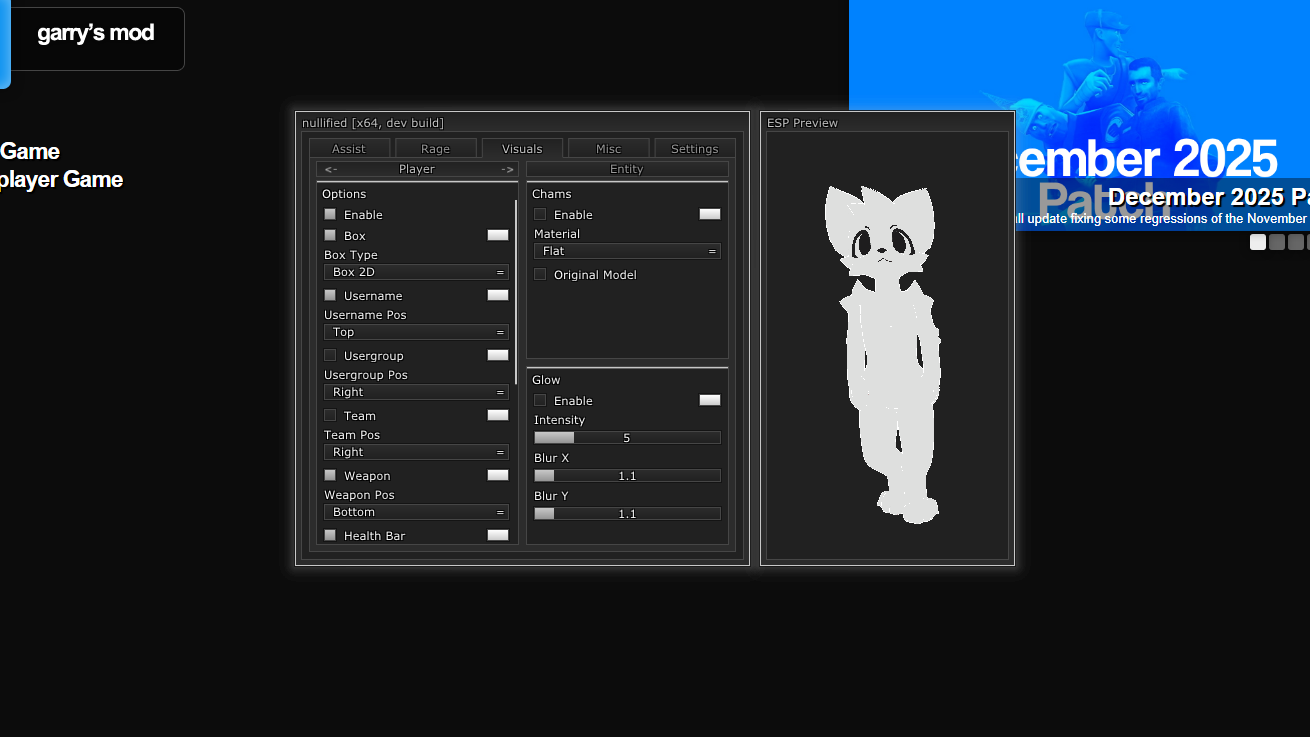Toggle the Usergroup checkbox
Image resolution: width=1310 pixels, height=737 pixels.
[x=330, y=355]
